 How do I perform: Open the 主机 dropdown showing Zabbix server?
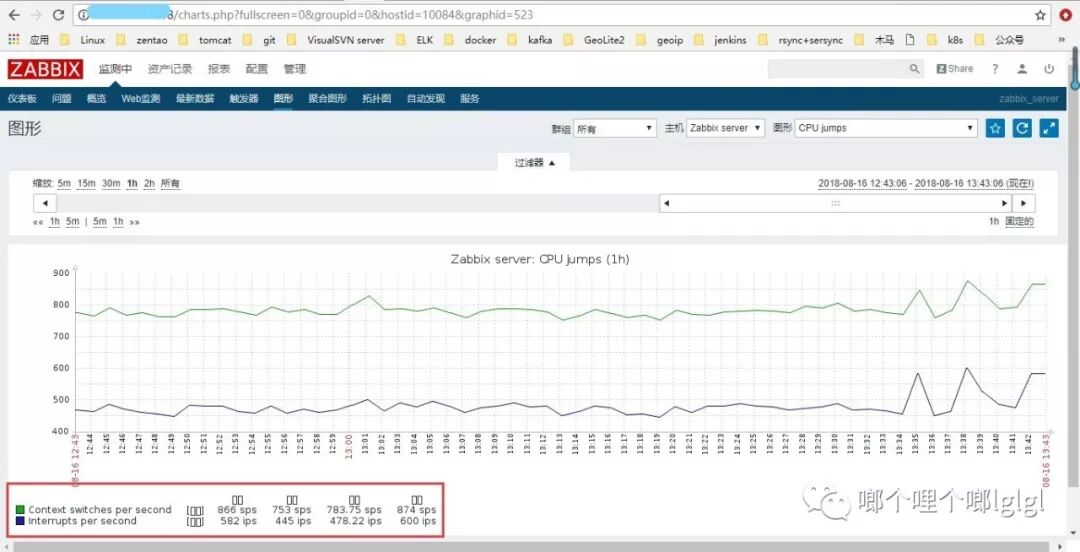tap(725, 128)
